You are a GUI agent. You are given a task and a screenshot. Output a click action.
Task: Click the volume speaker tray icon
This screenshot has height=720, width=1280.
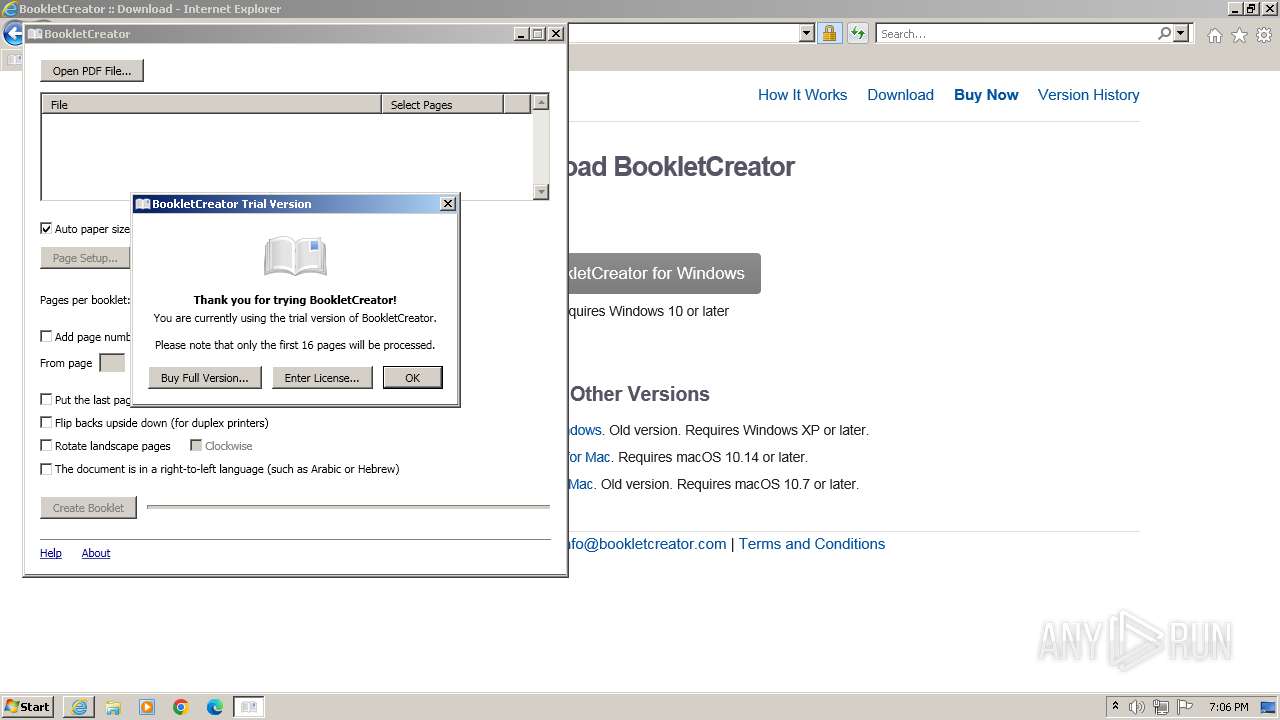click(1137, 707)
